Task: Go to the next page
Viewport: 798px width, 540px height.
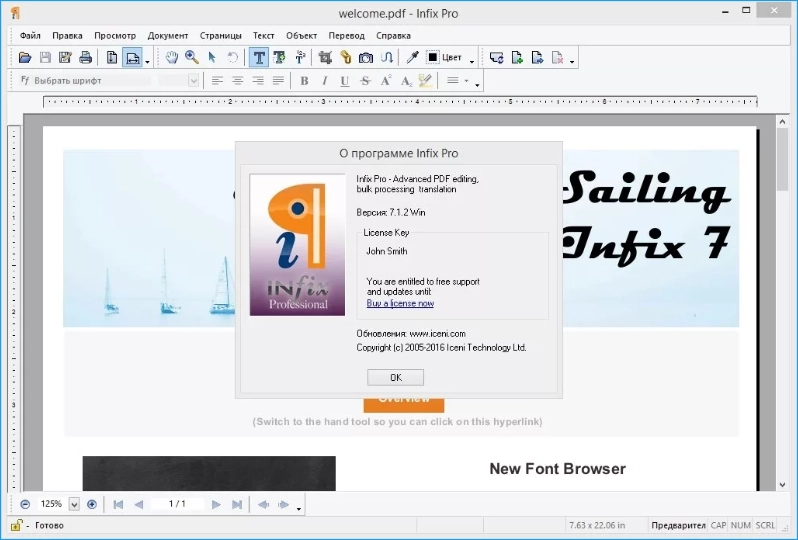Action: coord(216,504)
